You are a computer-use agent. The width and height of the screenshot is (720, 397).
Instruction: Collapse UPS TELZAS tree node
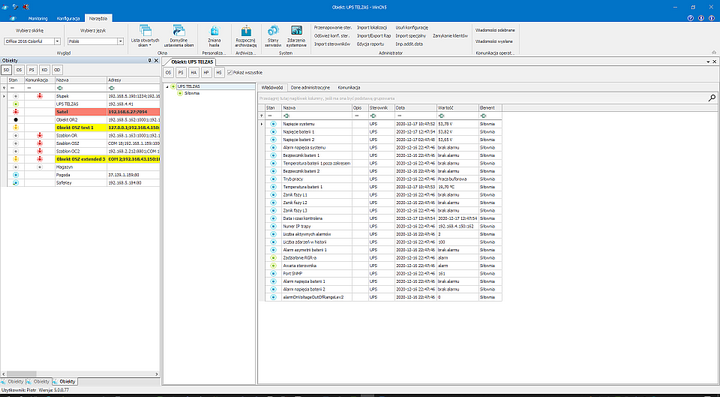click(x=168, y=86)
